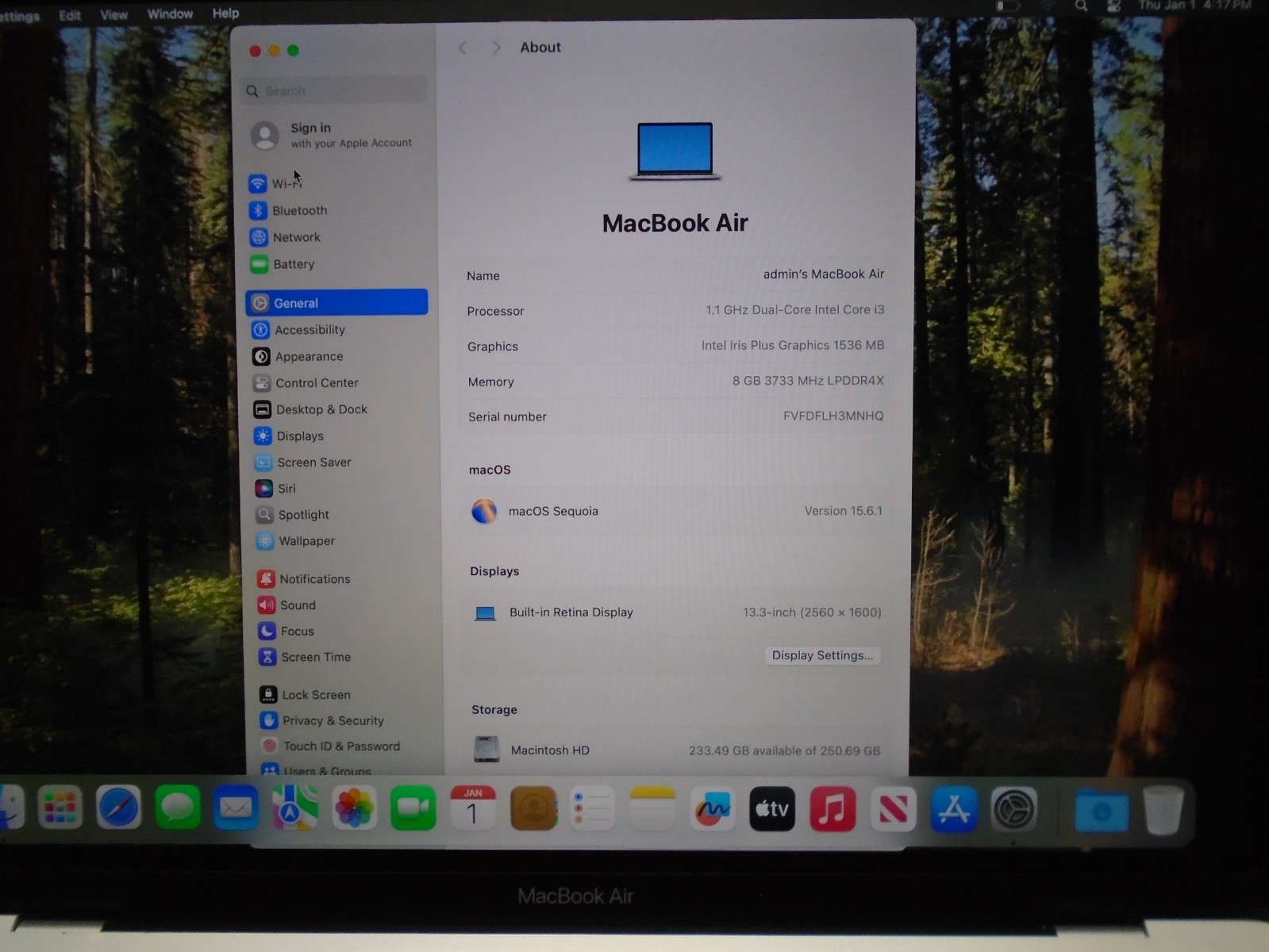The image size is (1269, 952).
Task: Open Spotlight search in the menu bar
Action: tap(1081, 6)
